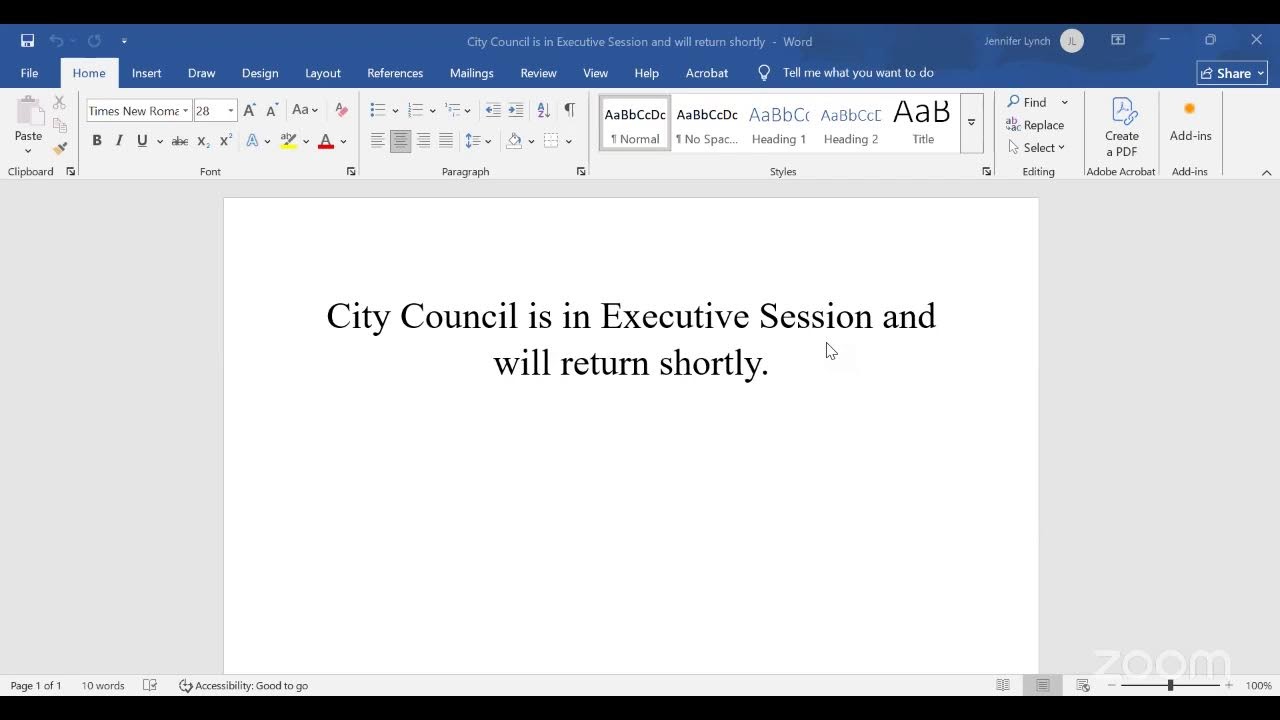1280x720 pixels.
Task: Apply a bulleted list
Action: click(377, 110)
